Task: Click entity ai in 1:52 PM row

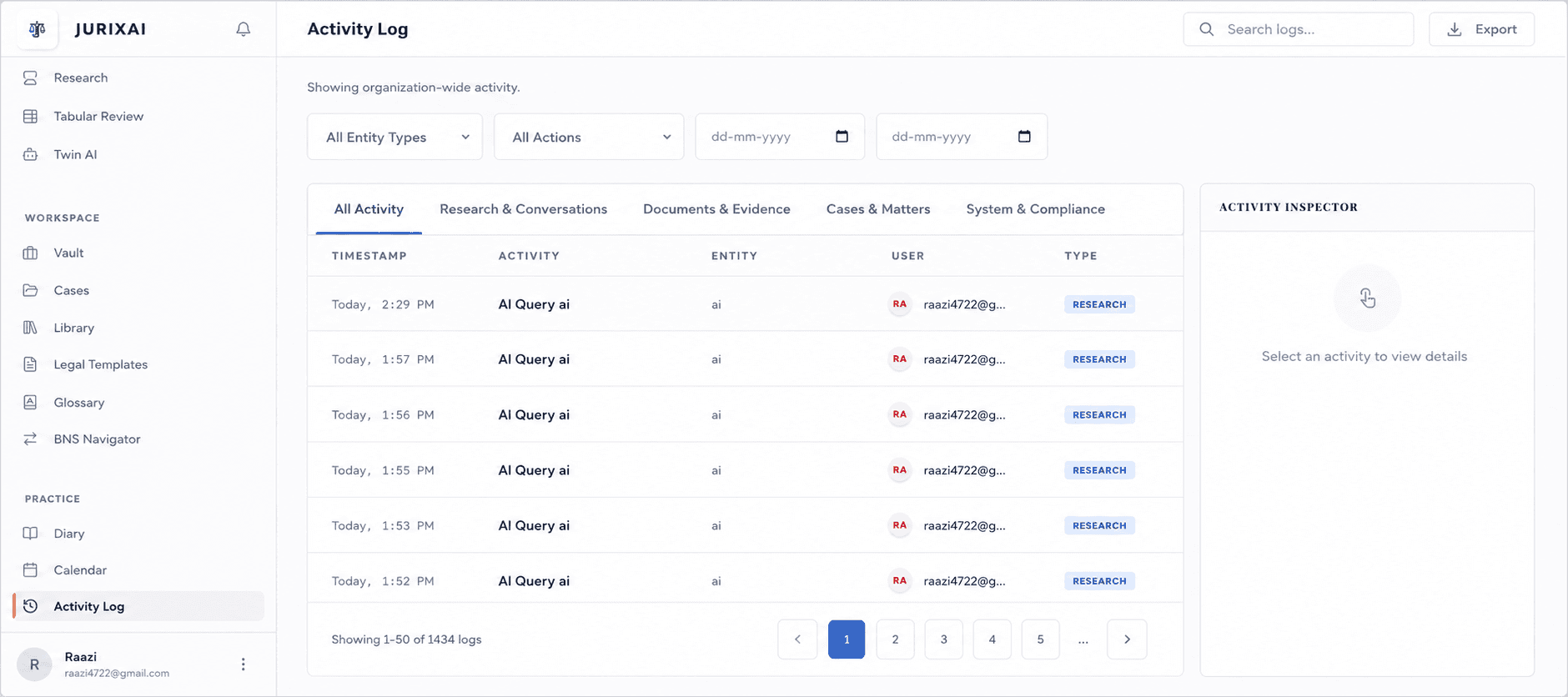Action: pyautogui.click(x=716, y=581)
